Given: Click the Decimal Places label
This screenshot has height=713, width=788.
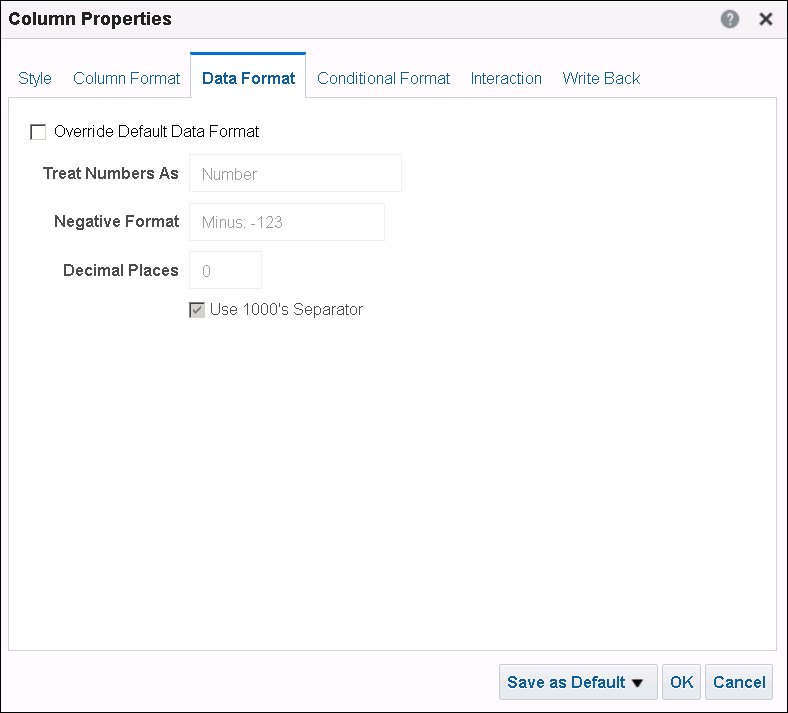Looking at the screenshot, I should pyautogui.click(x=121, y=270).
